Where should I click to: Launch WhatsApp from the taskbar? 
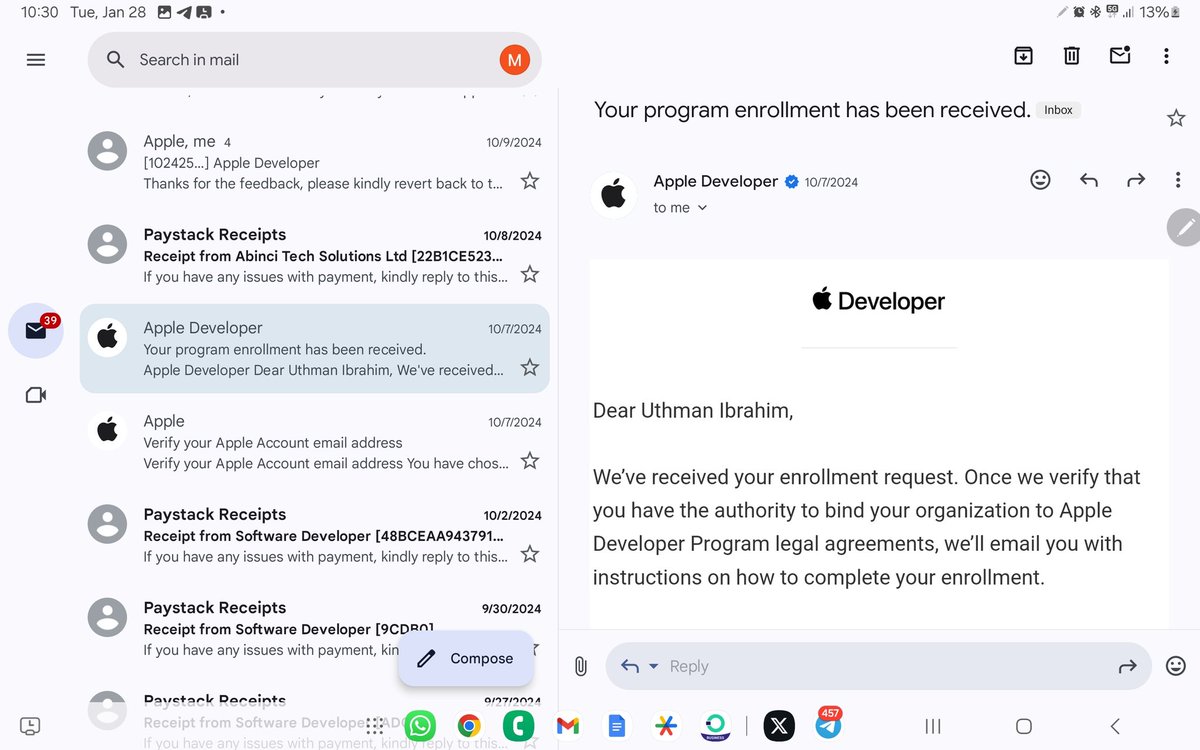(x=421, y=726)
